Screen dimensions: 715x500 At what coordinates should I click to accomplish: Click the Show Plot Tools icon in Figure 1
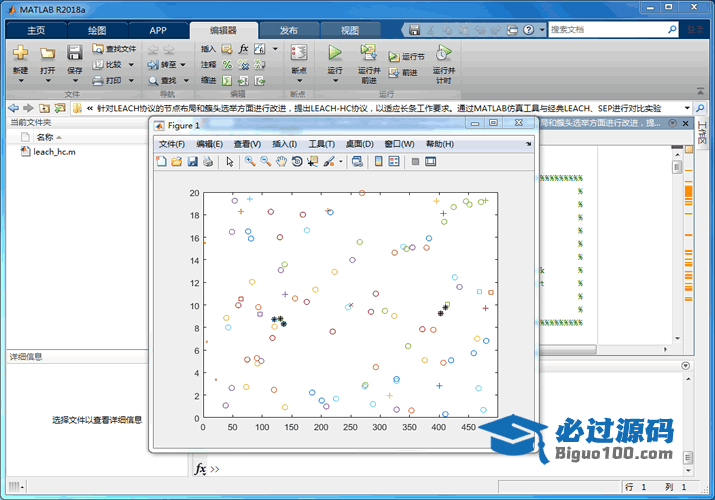pyautogui.click(x=430, y=161)
